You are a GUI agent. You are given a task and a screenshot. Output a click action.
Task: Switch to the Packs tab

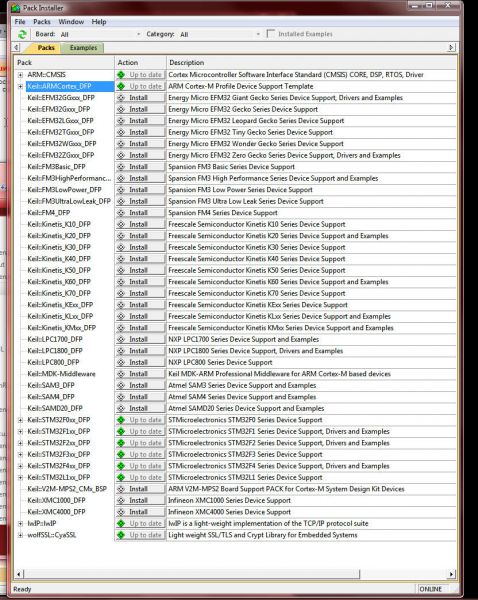(46, 48)
